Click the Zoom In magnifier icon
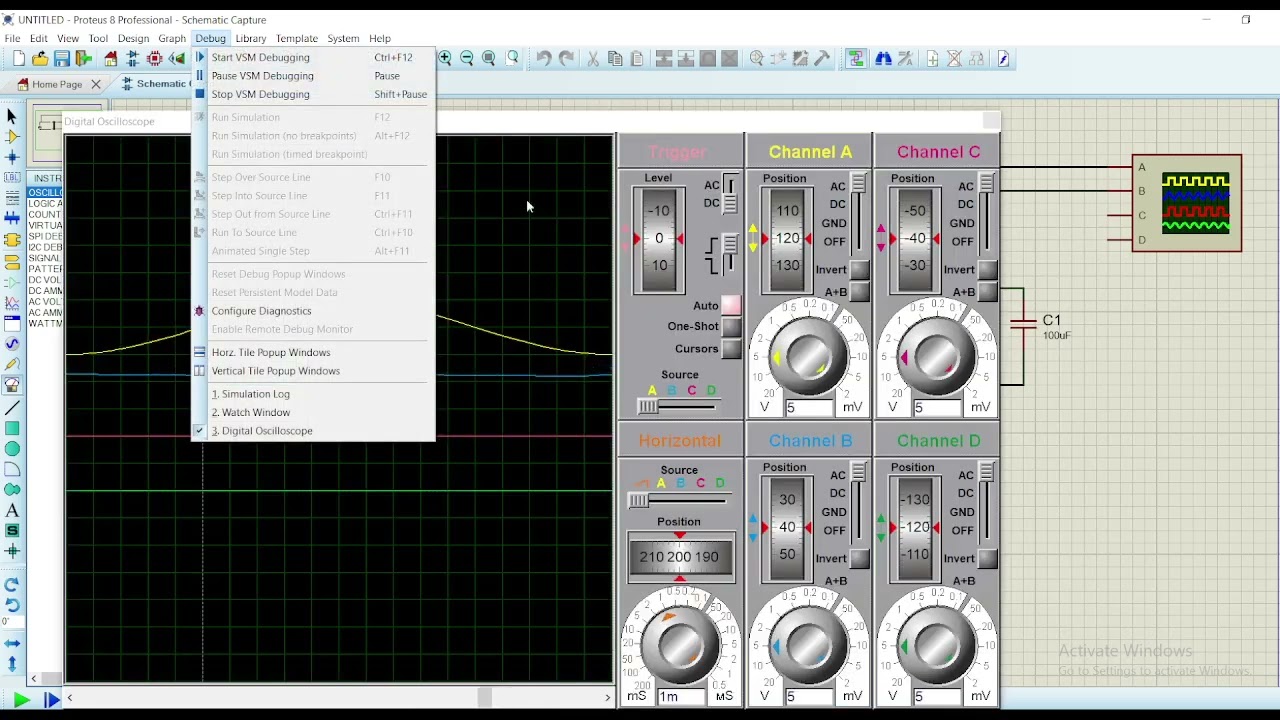Screen dimensions: 1280x720 coord(445,59)
